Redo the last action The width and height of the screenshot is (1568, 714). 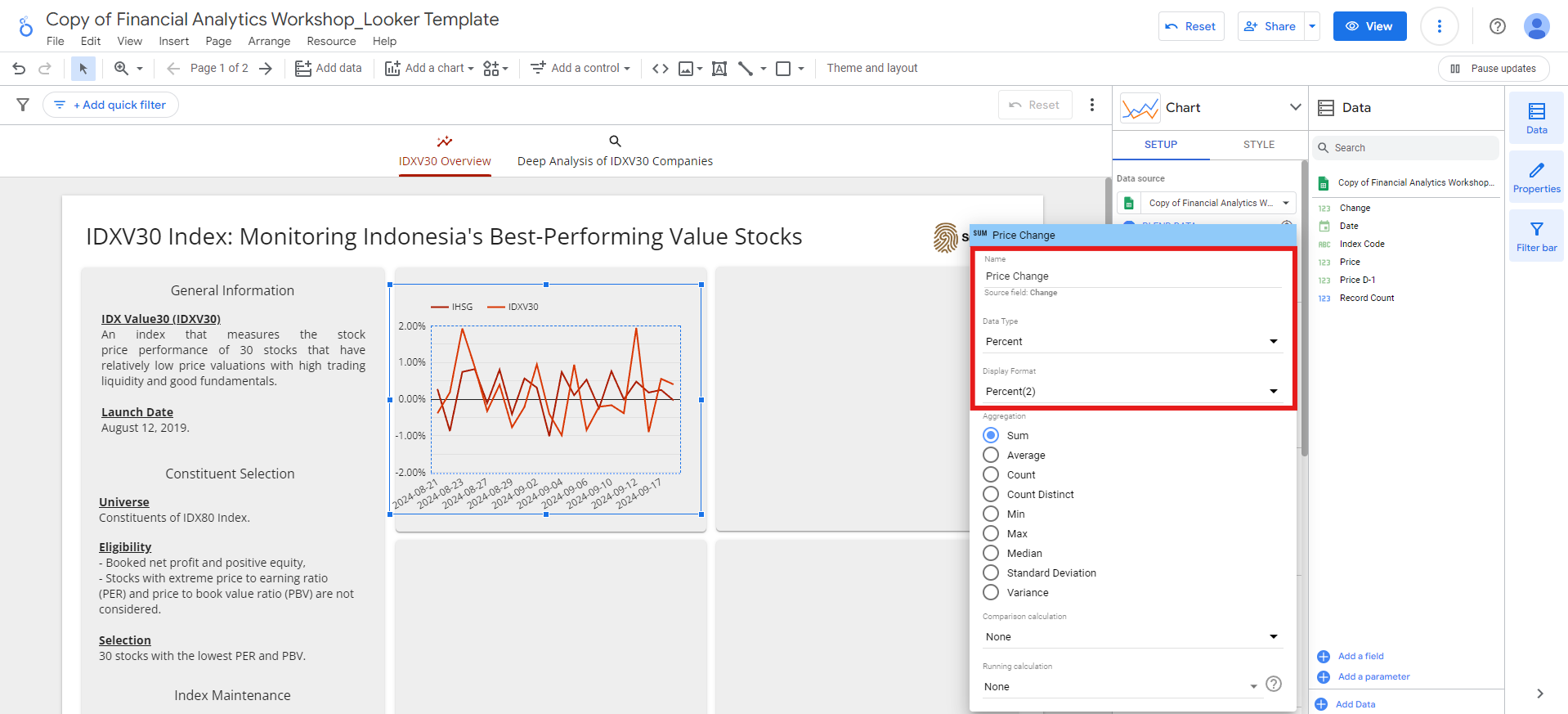tap(45, 69)
